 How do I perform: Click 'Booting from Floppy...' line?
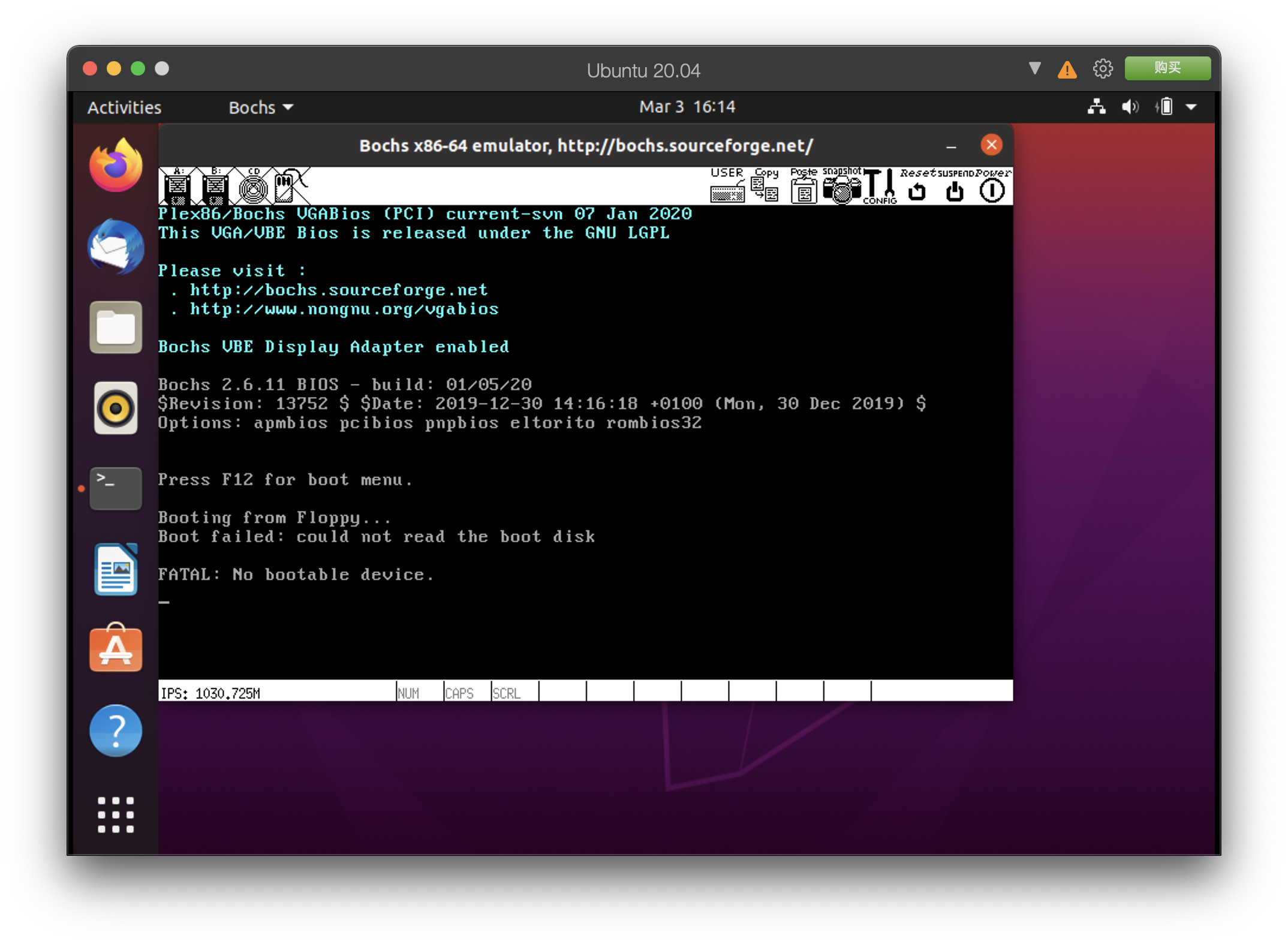[x=275, y=518]
